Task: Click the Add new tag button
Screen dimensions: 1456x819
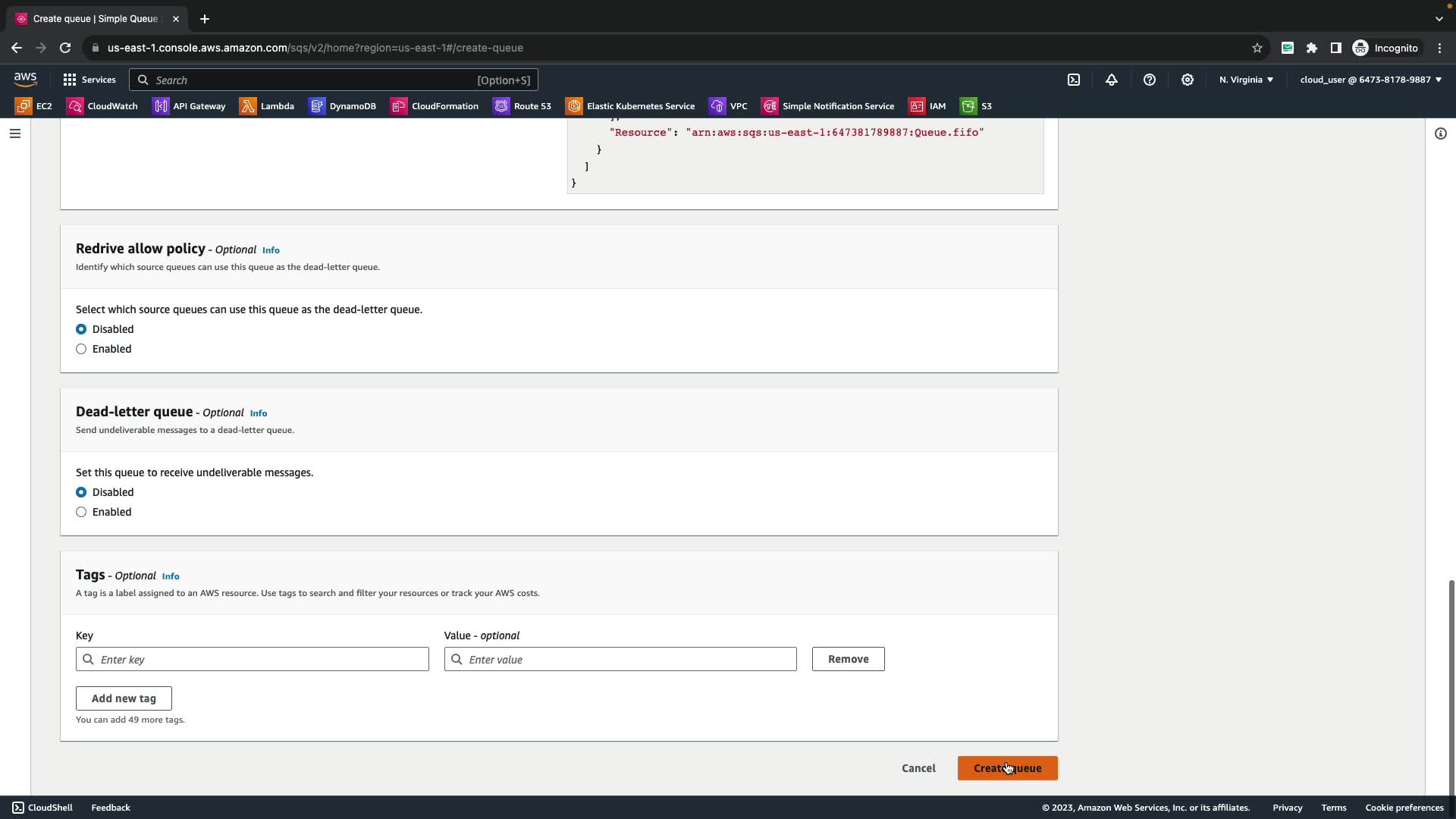Action: (124, 698)
